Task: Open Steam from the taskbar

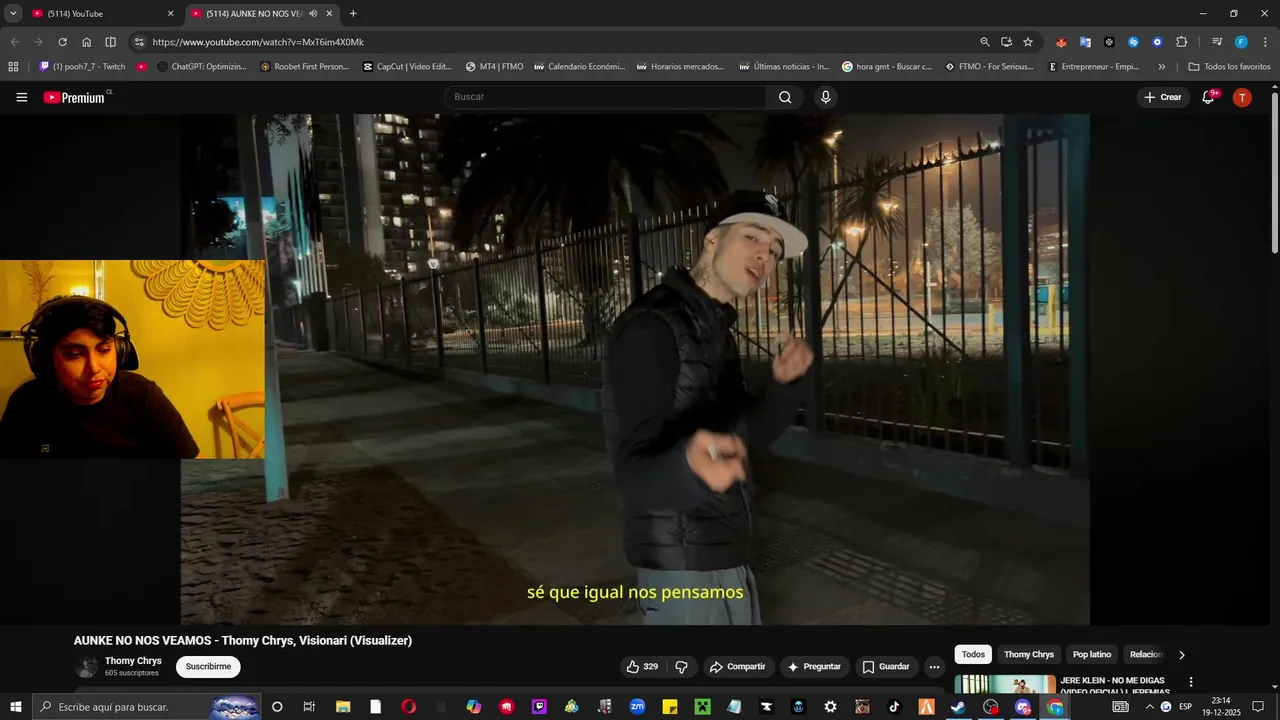Action: coord(958,707)
